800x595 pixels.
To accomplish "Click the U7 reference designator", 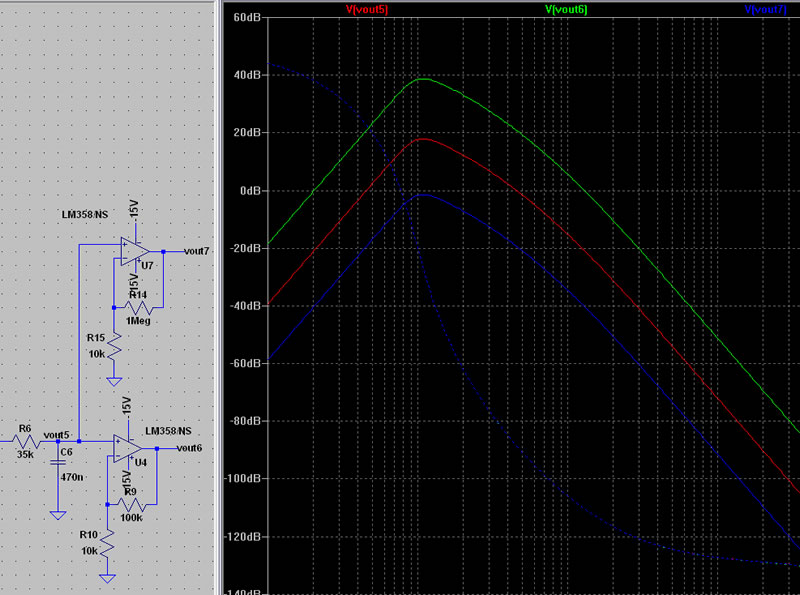I will click(147, 265).
